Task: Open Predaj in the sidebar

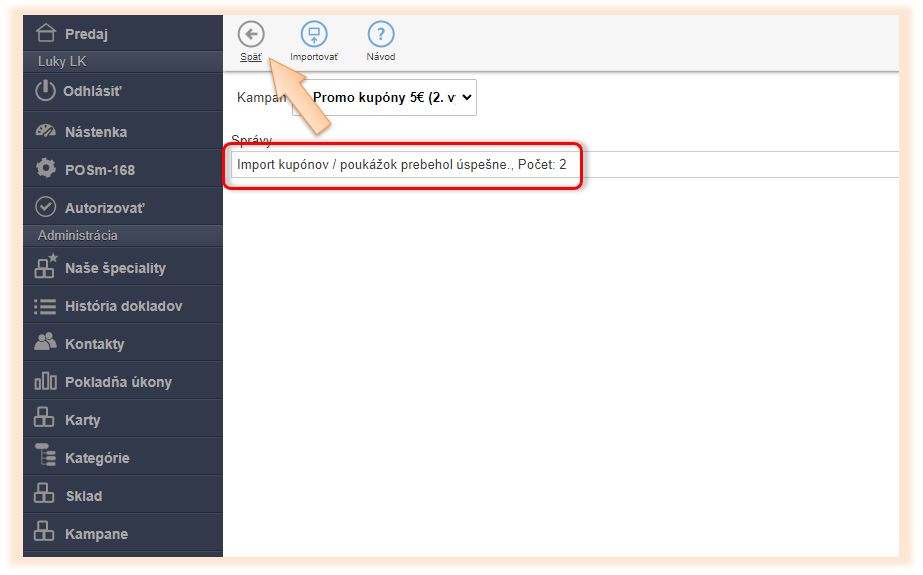Action: click(x=86, y=34)
